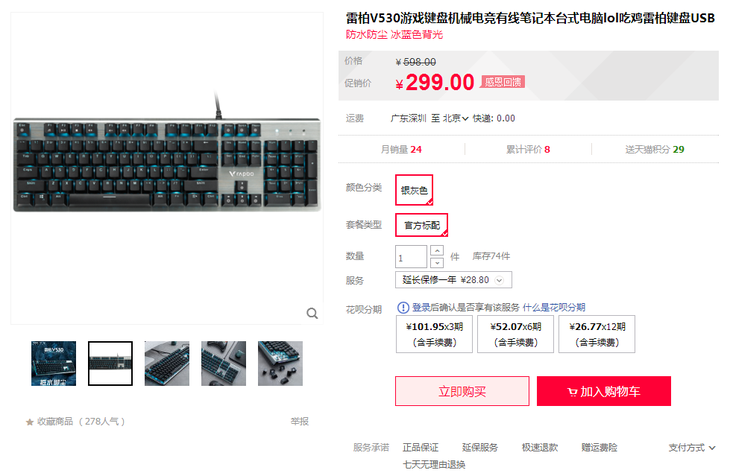This screenshot has width=730, height=476.
Task: Click the quantity input field
Action: click(411, 257)
